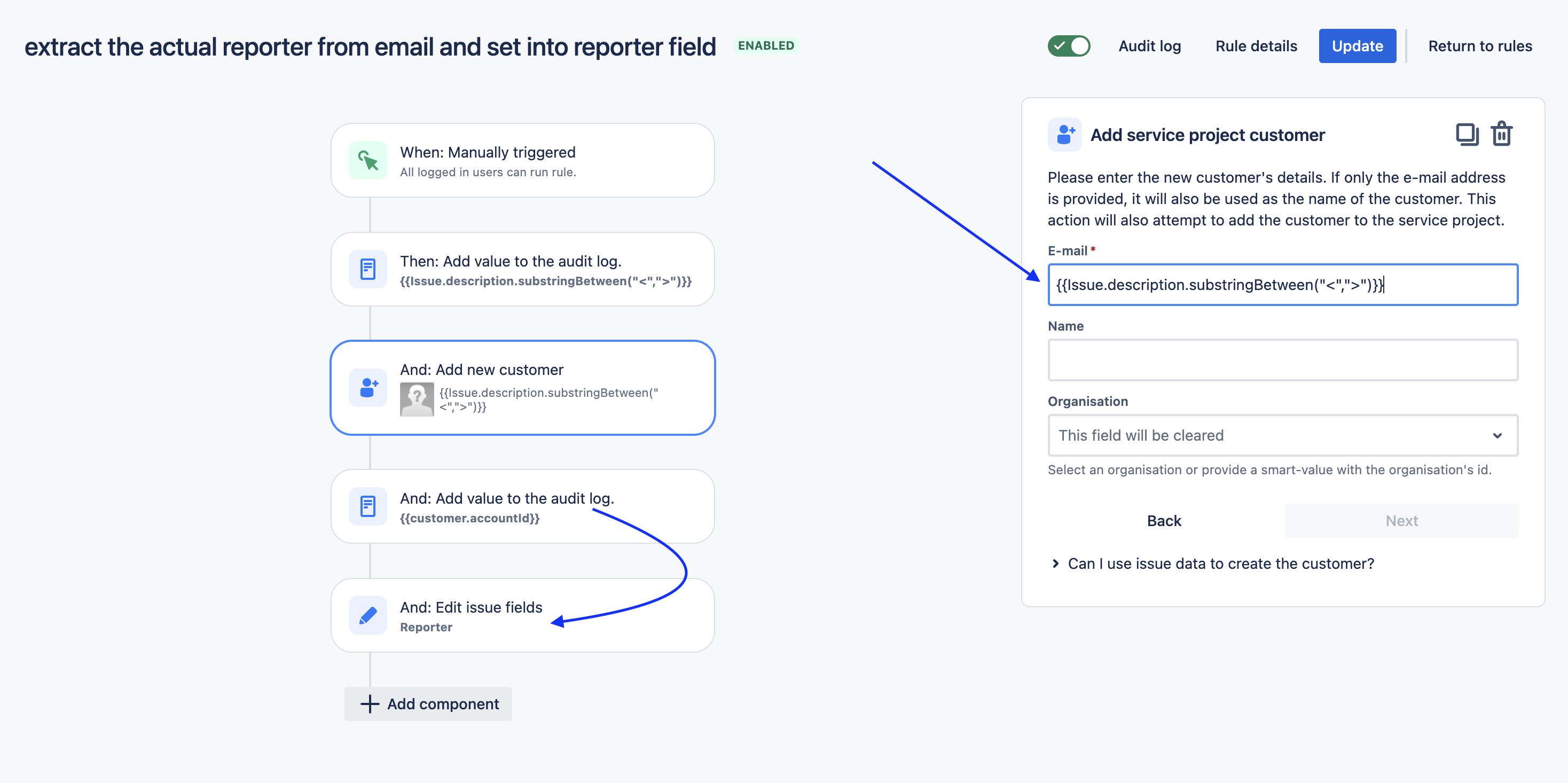Select the 'When: Manually triggered' step
Screen dimensions: 1568x783
[x=522, y=161]
